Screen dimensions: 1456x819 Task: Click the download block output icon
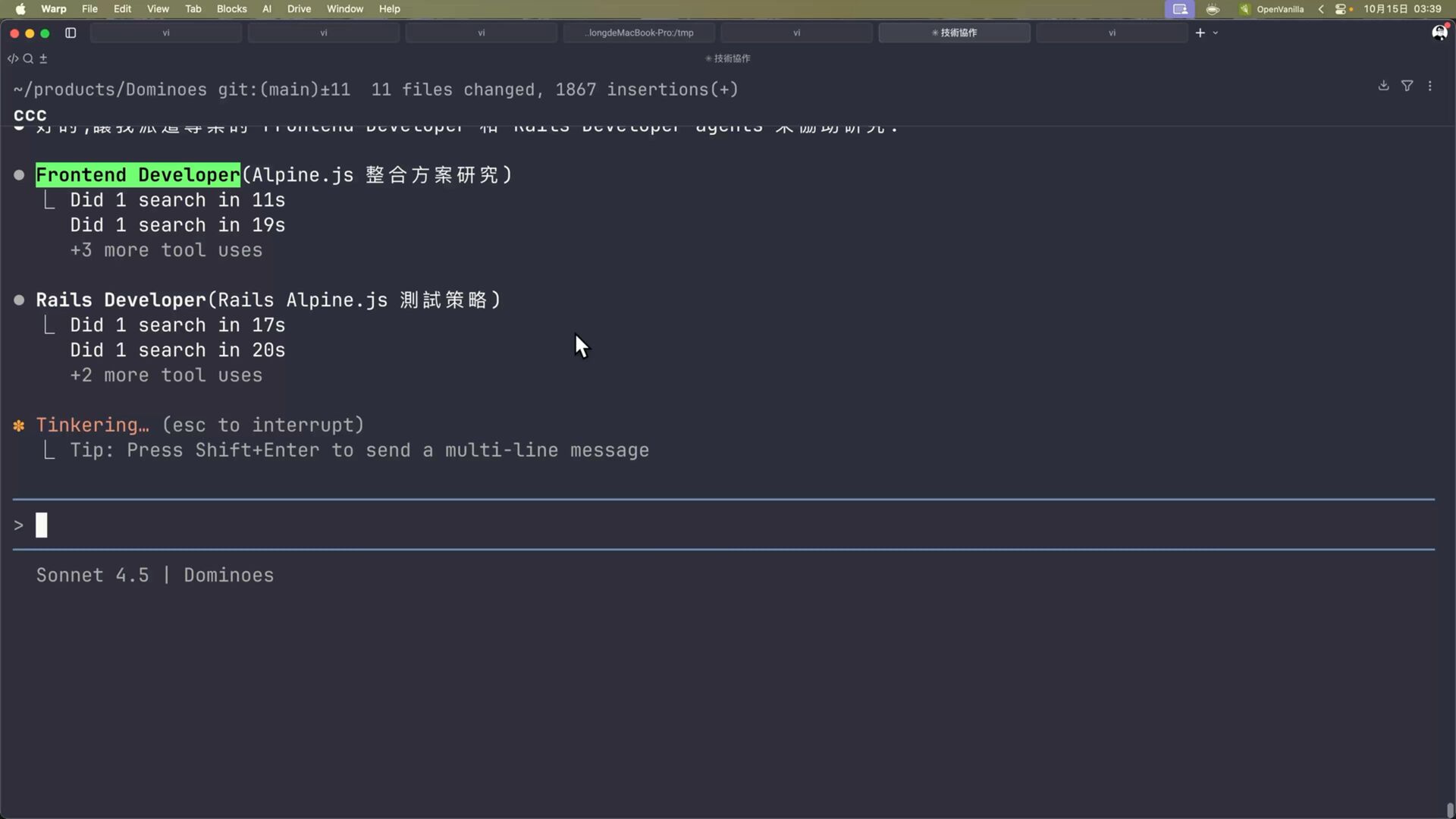[1383, 86]
